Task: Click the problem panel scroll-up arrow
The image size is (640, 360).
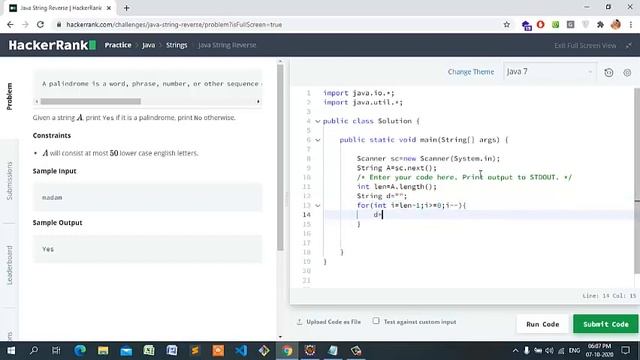Action: [x=280, y=62]
